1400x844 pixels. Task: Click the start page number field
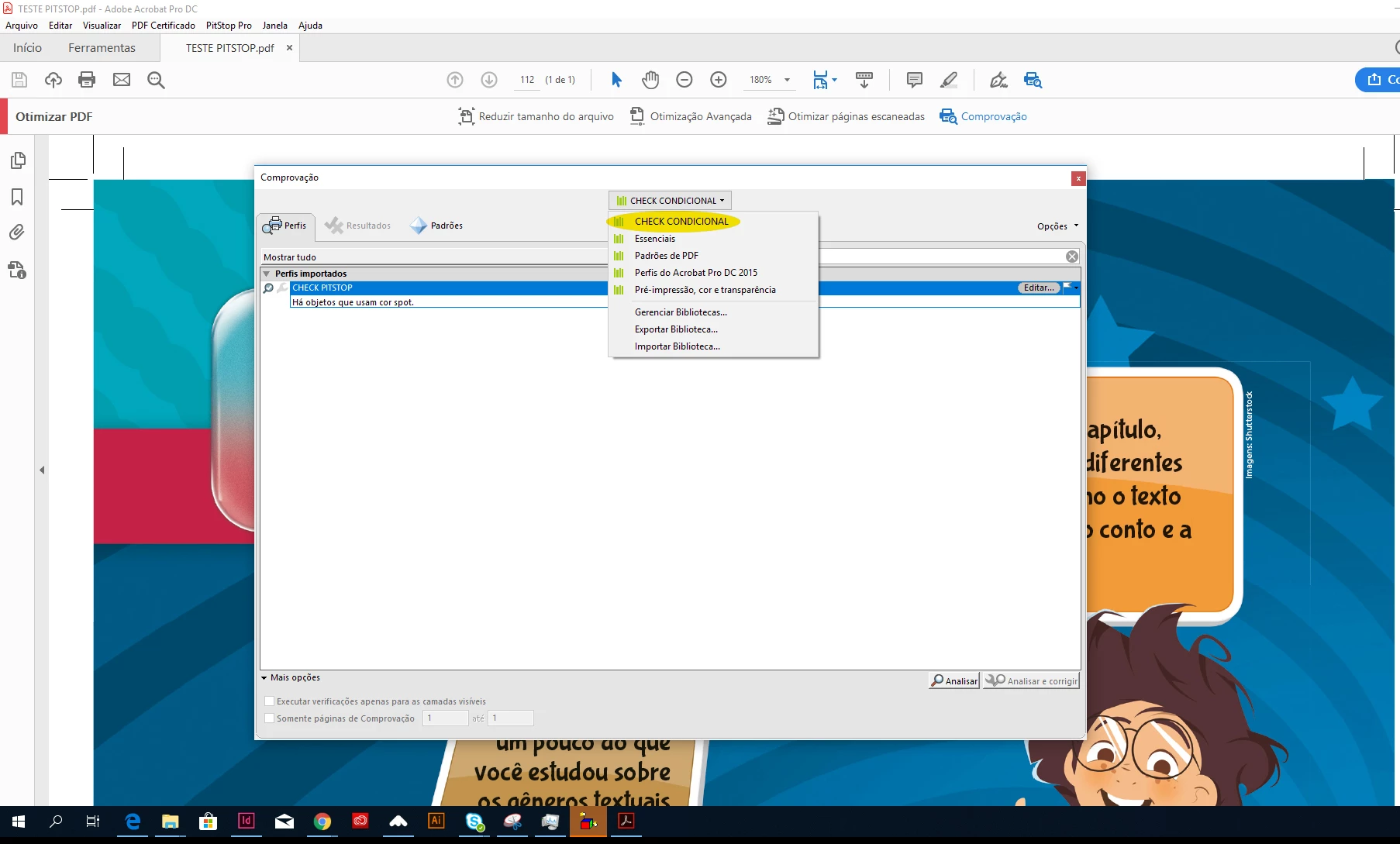445,718
